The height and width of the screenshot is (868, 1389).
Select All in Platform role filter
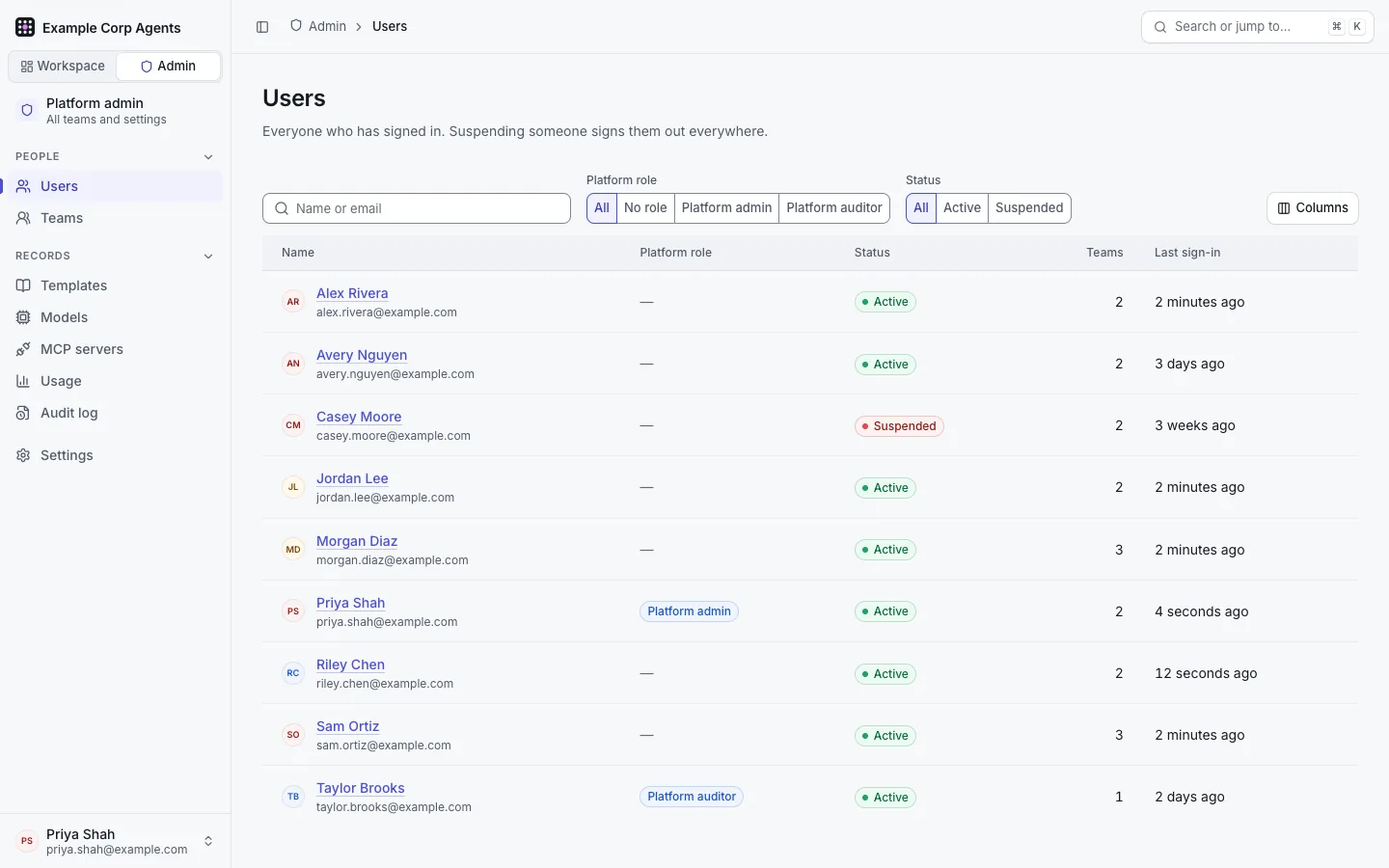[602, 208]
